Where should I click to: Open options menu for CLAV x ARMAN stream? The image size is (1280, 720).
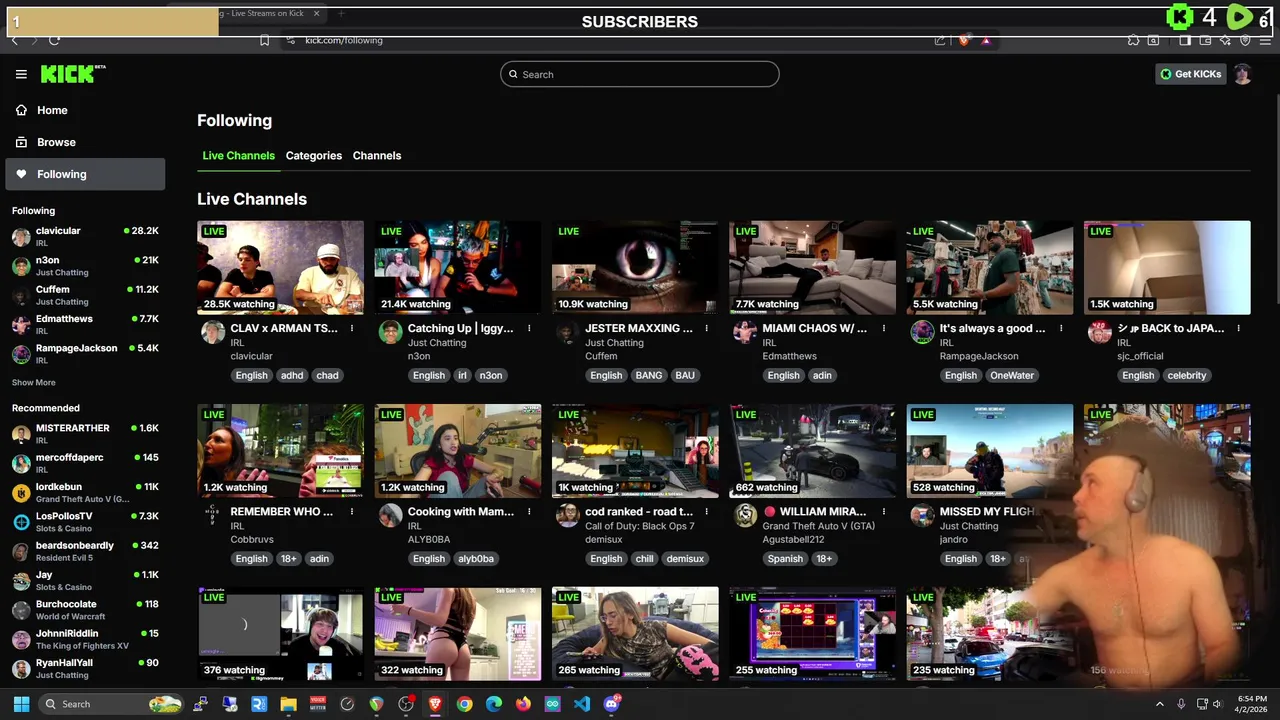pos(352,328)
